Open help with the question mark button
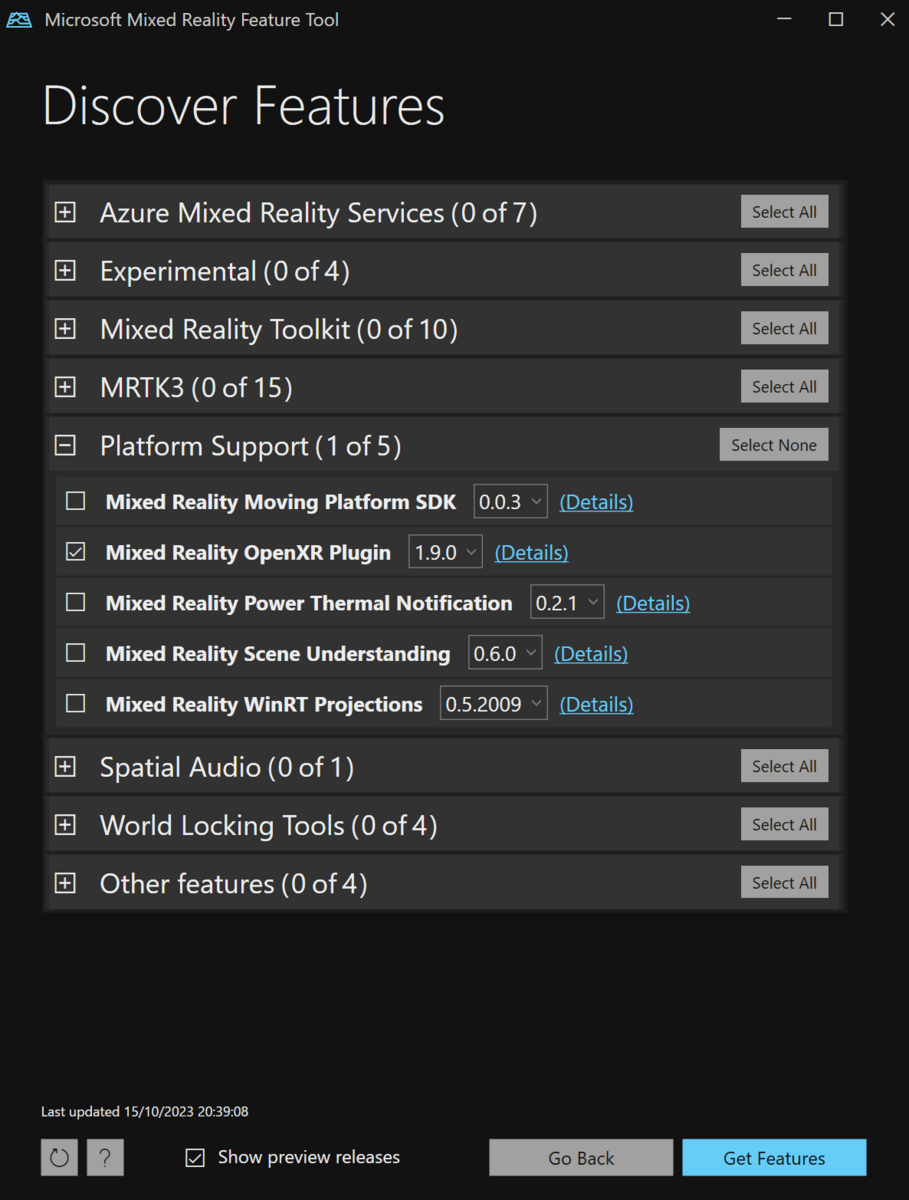909x1200 pixels. 105,1158
